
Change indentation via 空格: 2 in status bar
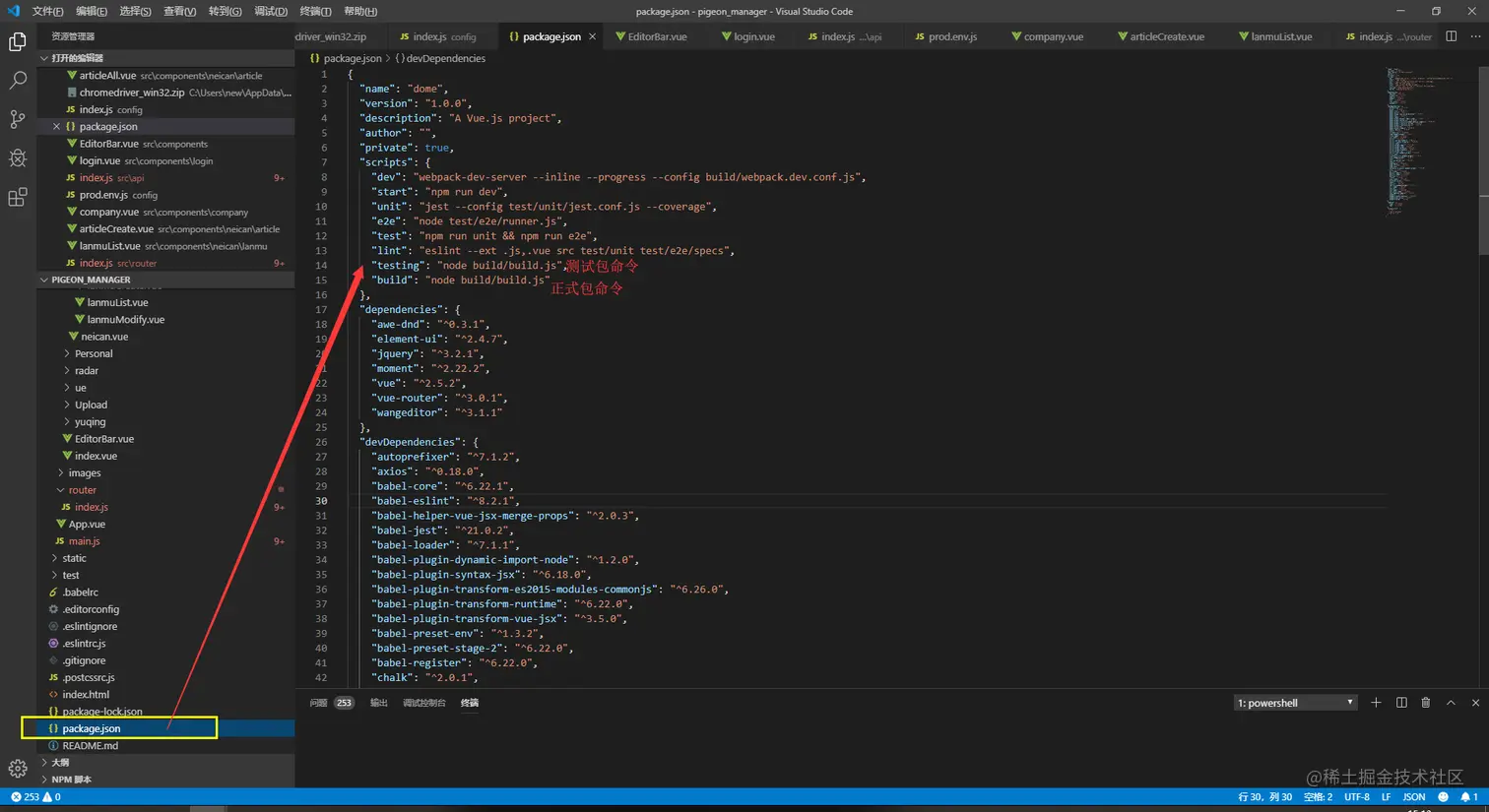click(x=1318, y=797)
